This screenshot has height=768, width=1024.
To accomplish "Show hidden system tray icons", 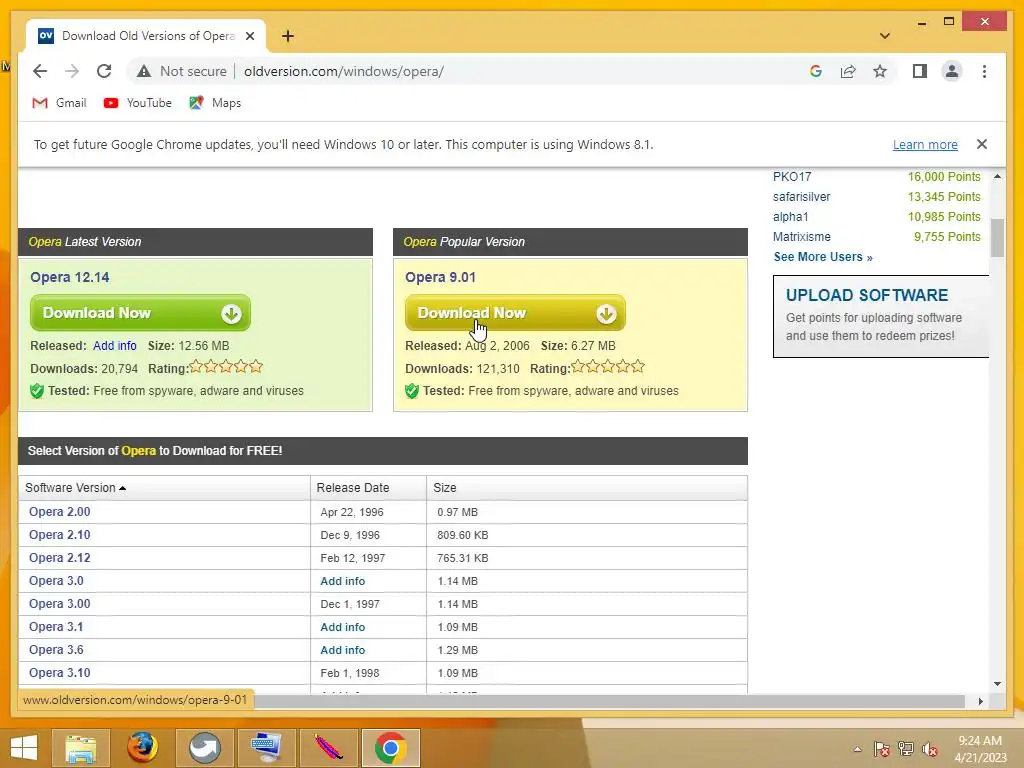I will (x=857, y=749).
